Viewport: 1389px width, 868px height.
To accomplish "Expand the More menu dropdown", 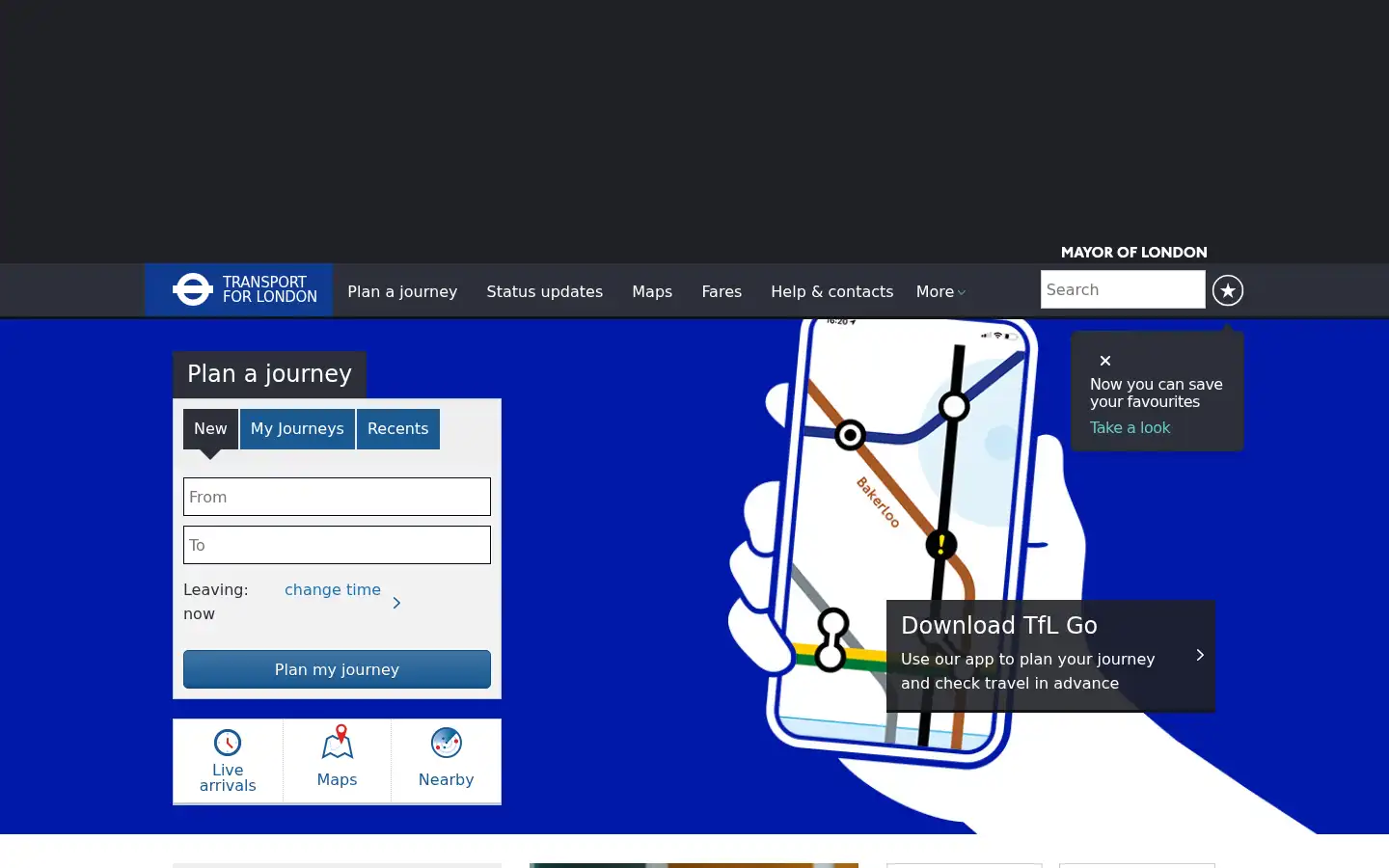I will pyautogui.click(x=940, y=291).
